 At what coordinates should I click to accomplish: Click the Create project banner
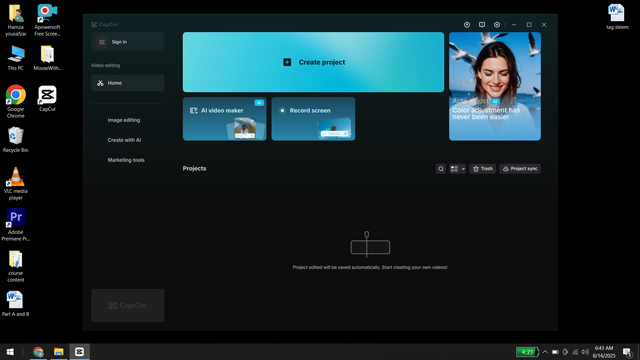click(313, 62)
